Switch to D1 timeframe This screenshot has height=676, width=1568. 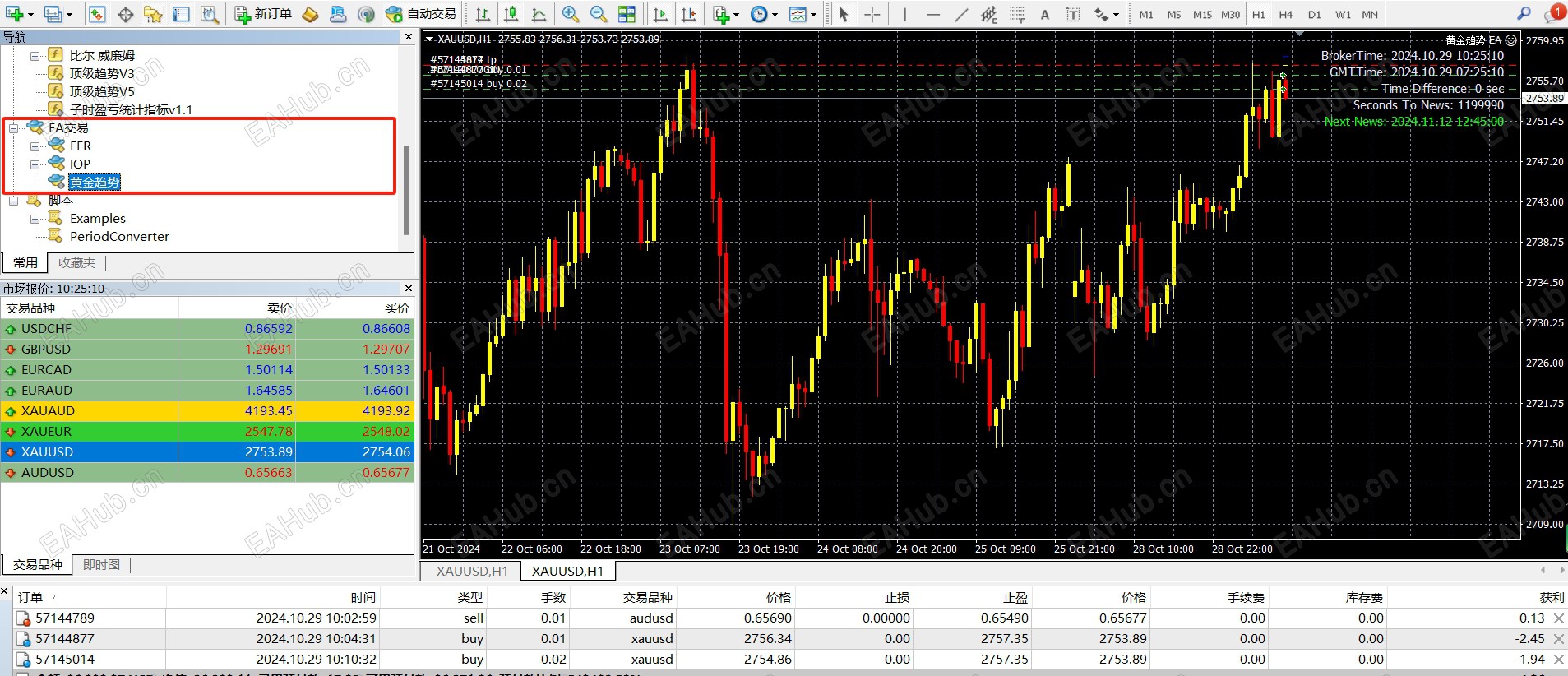click(1315, 15)
